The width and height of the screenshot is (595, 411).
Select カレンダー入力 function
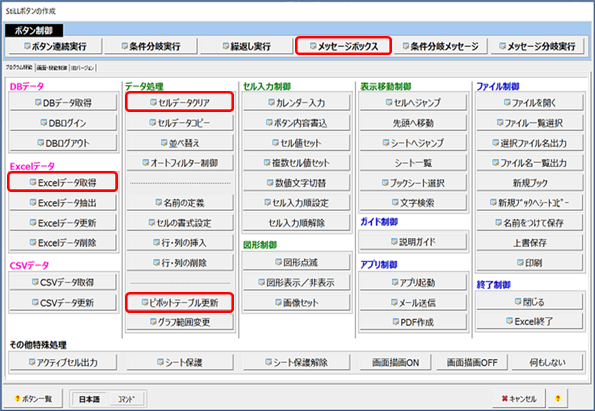coord(296,102)
